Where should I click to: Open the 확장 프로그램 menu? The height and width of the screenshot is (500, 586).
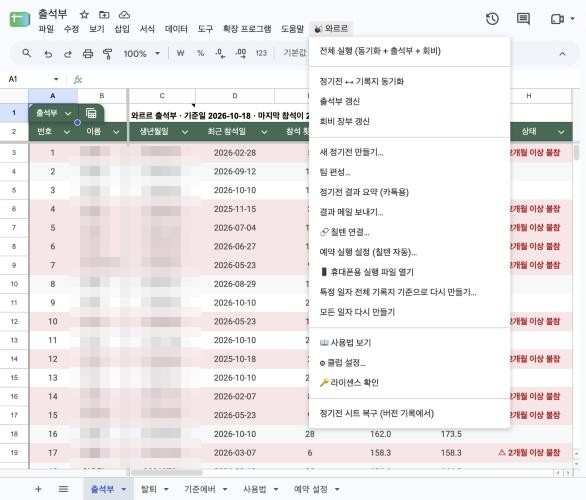(247, 29)
